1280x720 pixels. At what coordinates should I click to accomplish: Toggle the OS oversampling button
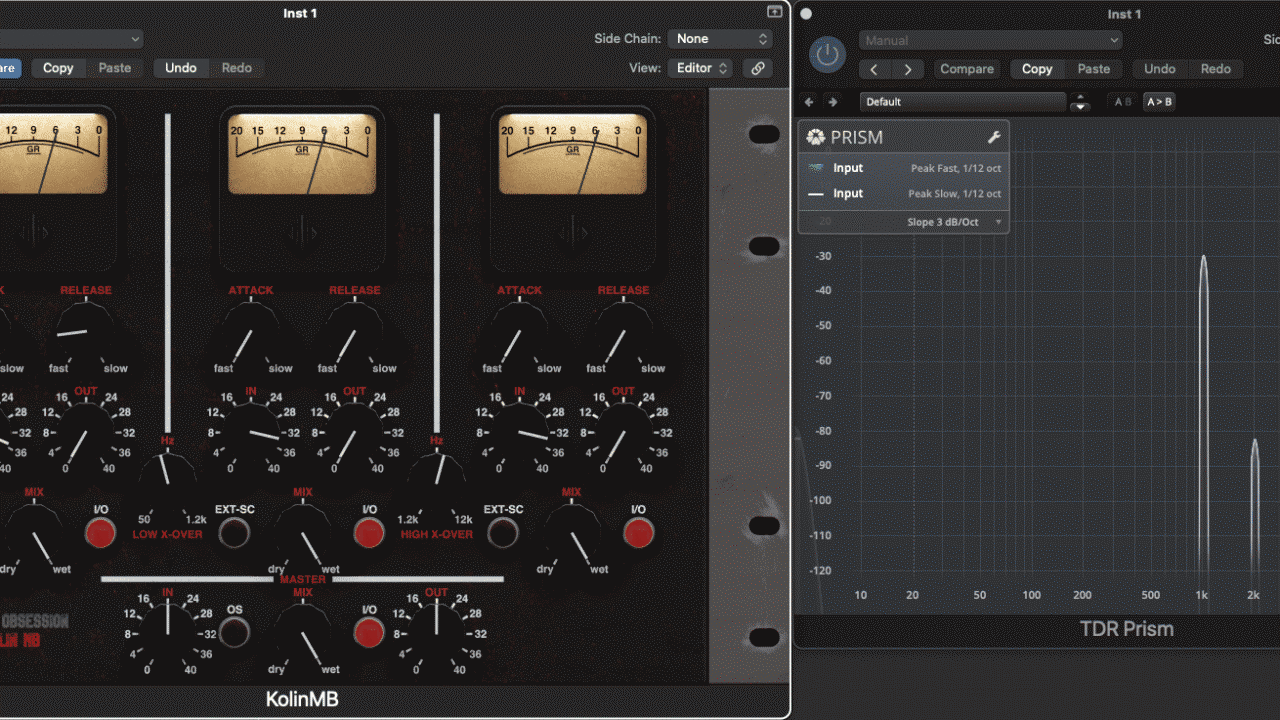[x=234, y=633]
